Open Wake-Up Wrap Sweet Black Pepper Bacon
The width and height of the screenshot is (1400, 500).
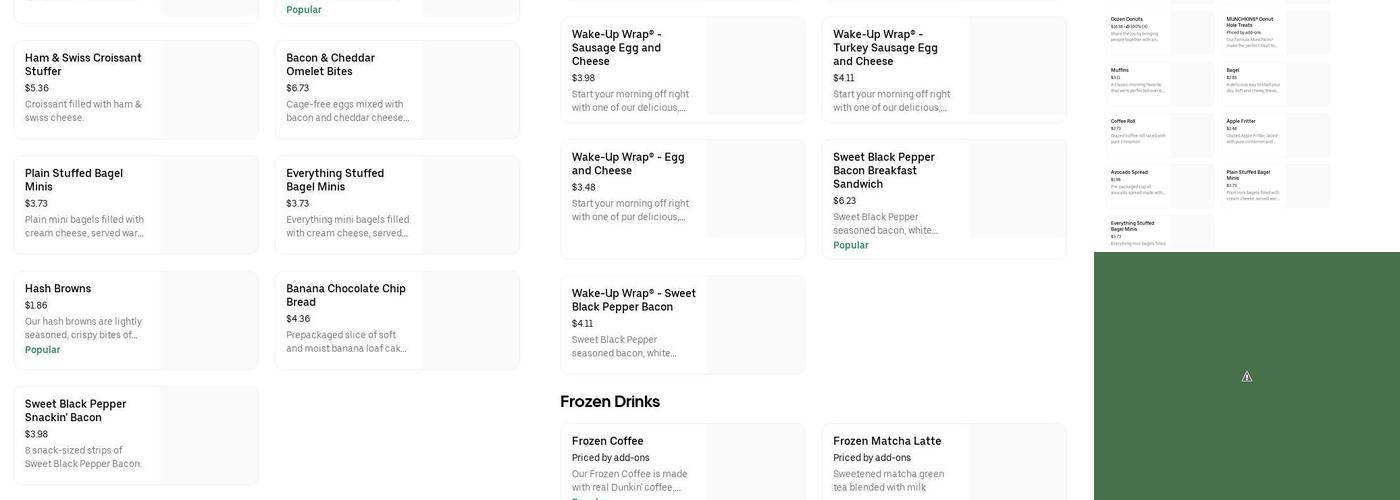click(x=634, y=300)
